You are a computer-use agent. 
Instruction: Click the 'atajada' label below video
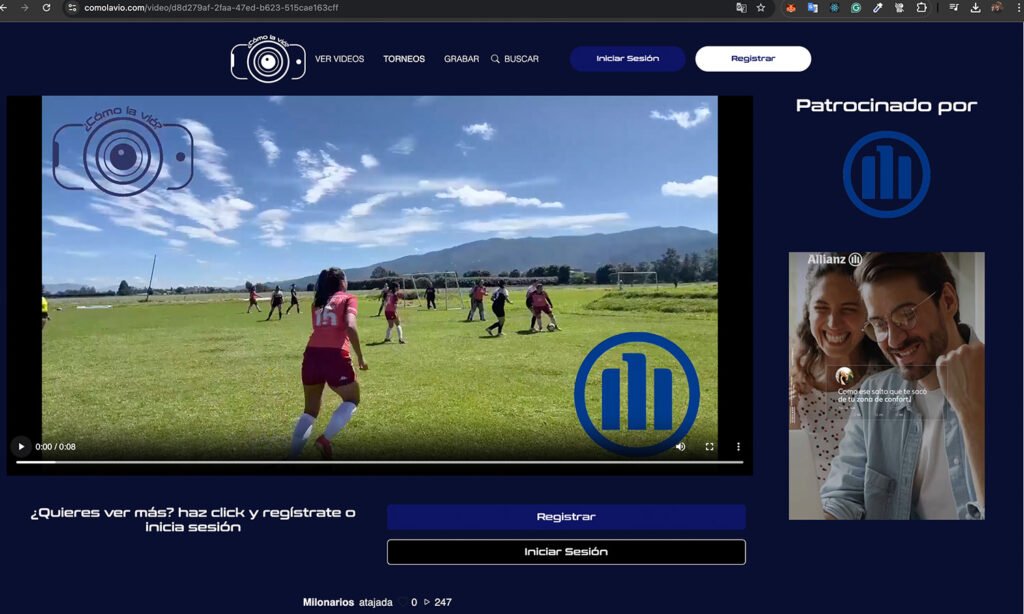376,602
